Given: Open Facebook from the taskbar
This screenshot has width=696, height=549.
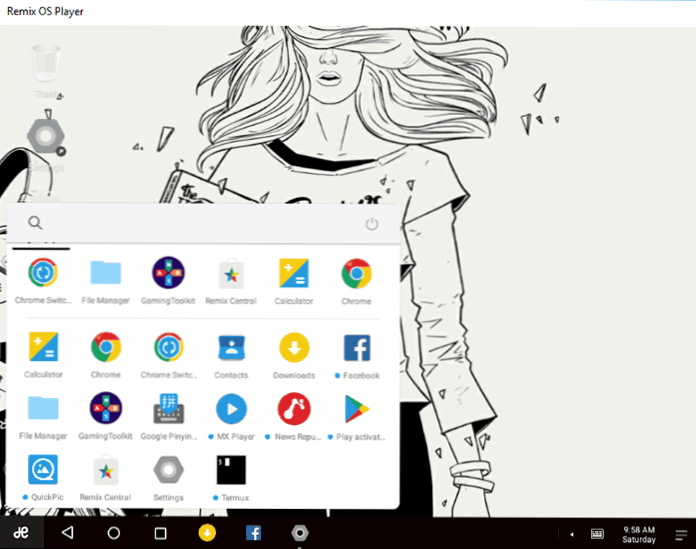Looking at the screenshot, I should tap(253, 533).
